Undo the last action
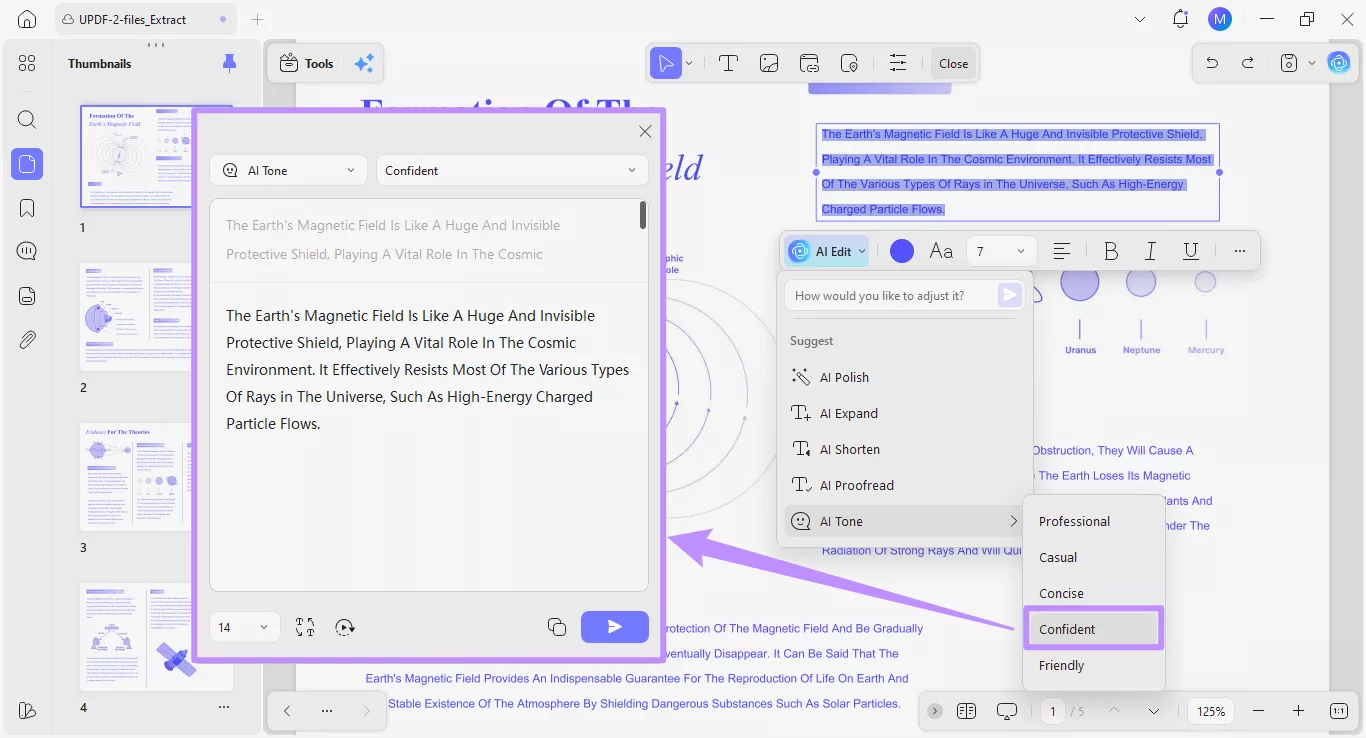The height and width of the screenshot is (738, 1366). (1212, 63)
